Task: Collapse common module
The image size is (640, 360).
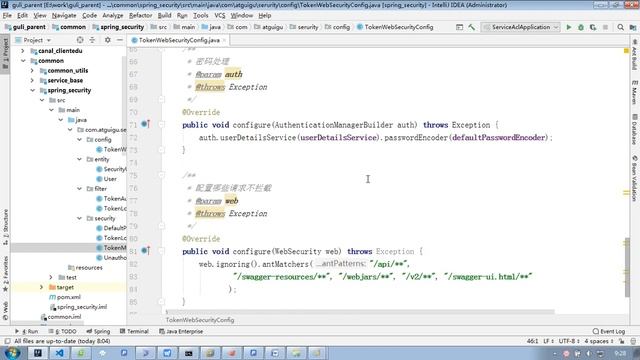Action: point(23,60)
